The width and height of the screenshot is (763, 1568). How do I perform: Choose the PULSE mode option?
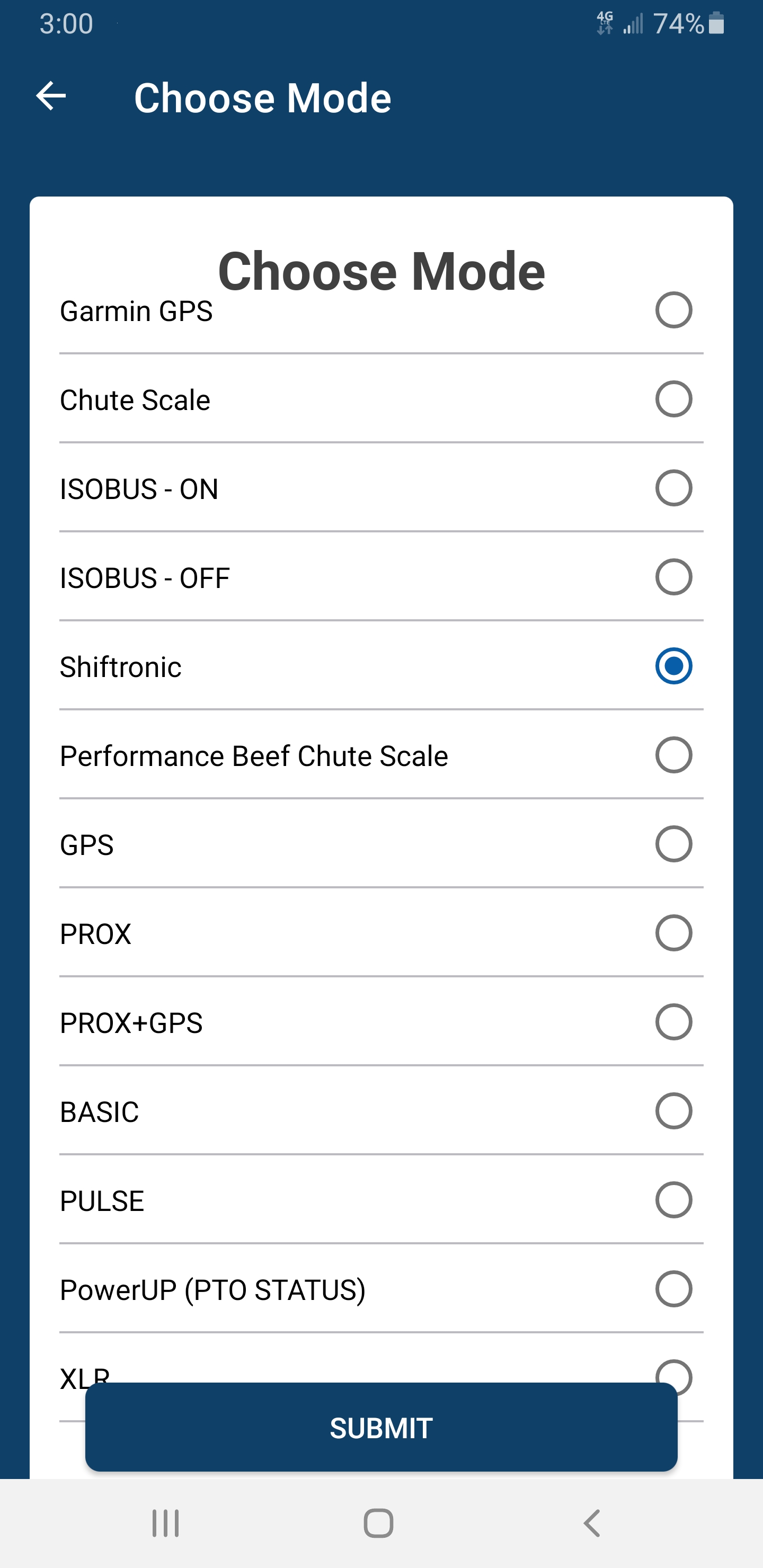click(673, 1200)
